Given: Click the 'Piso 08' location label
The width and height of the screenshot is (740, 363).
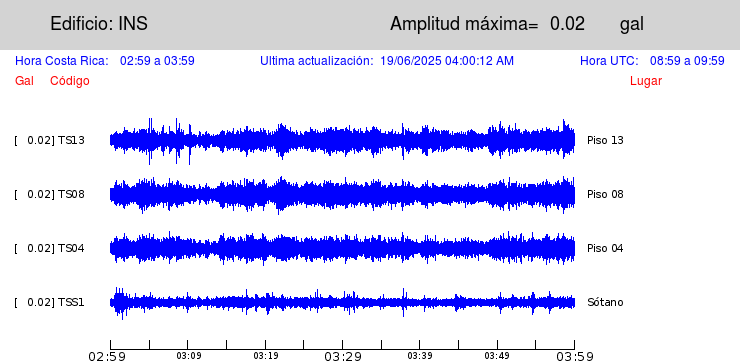Looking at the screenshot, I should (605, 194).
